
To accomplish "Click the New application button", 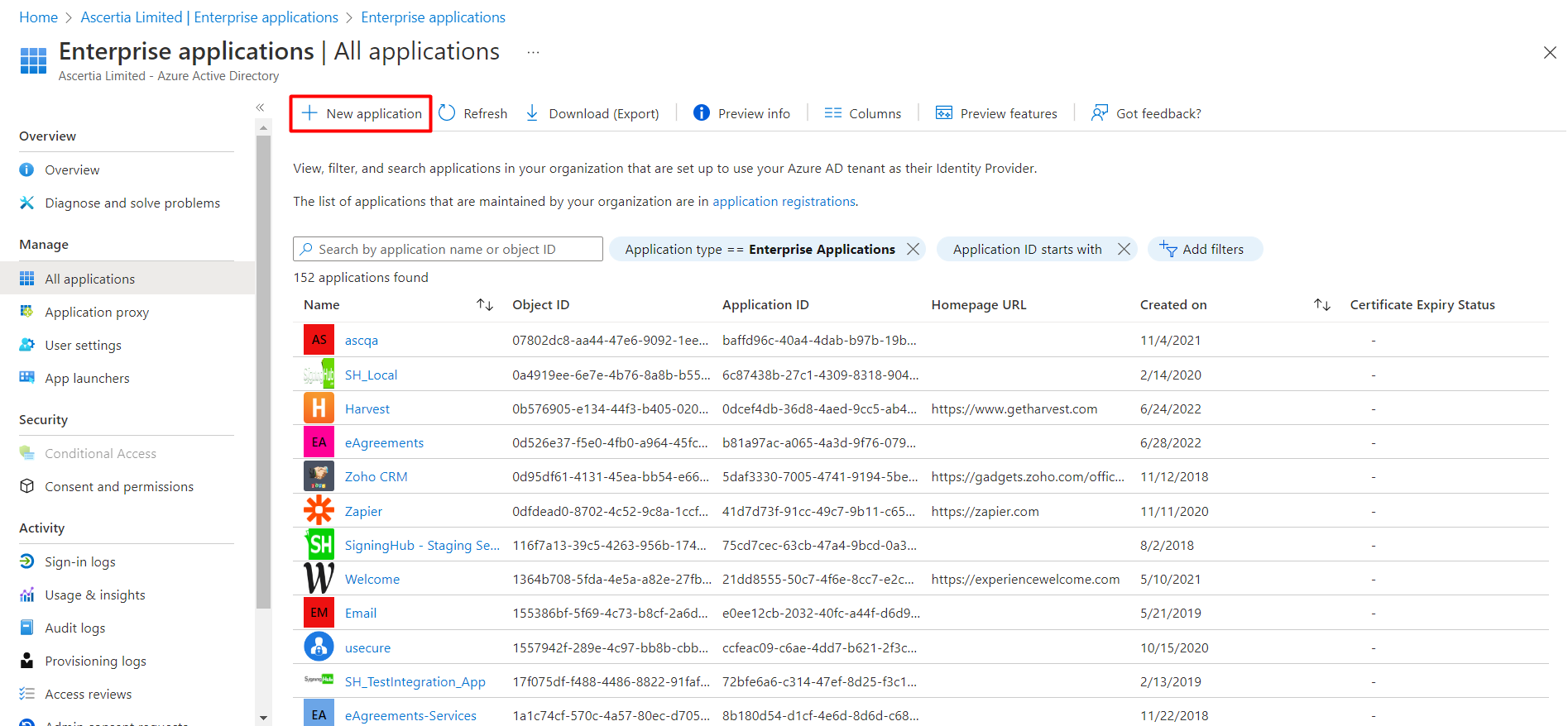I will (x=361, y=113).
